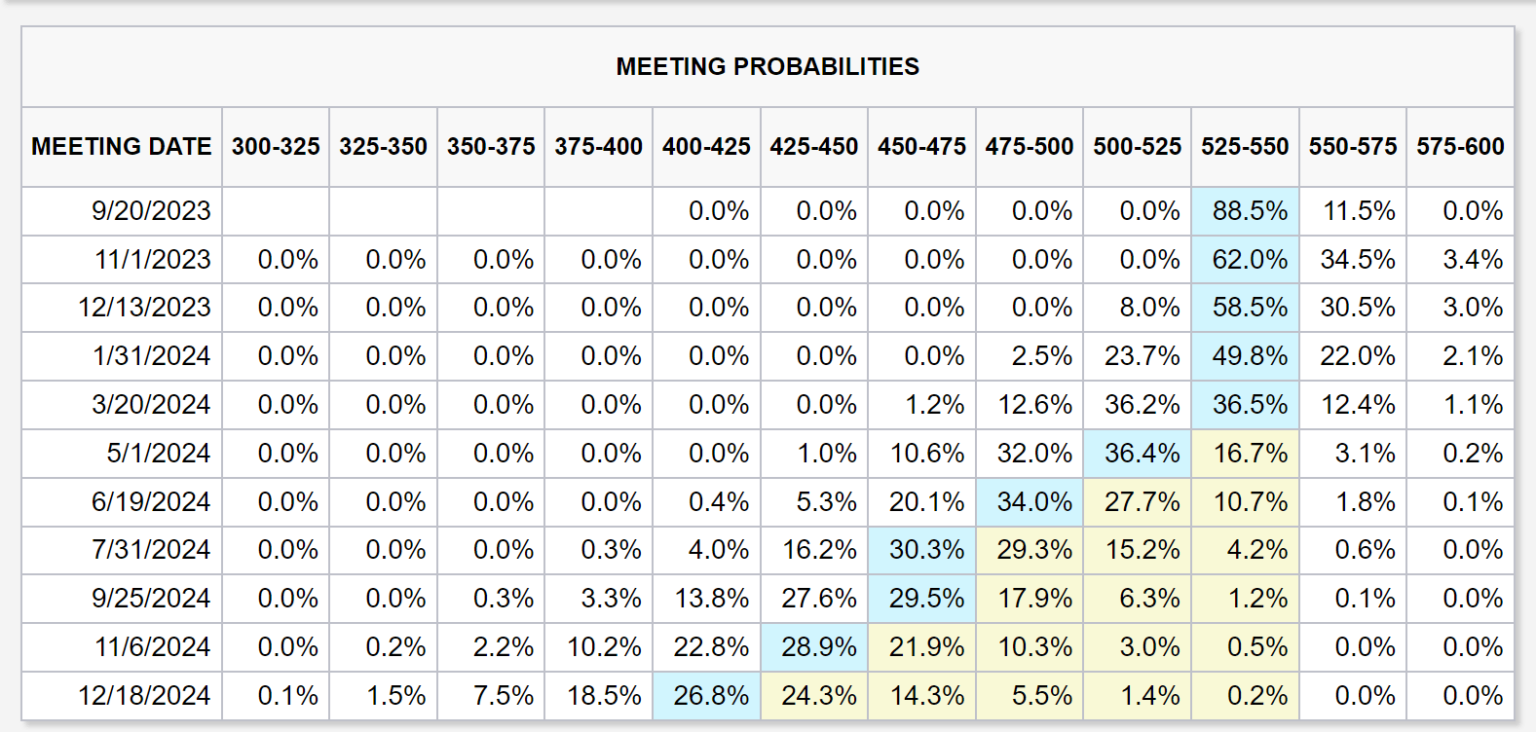Select the 525-550 column header

click(1245, 147)
